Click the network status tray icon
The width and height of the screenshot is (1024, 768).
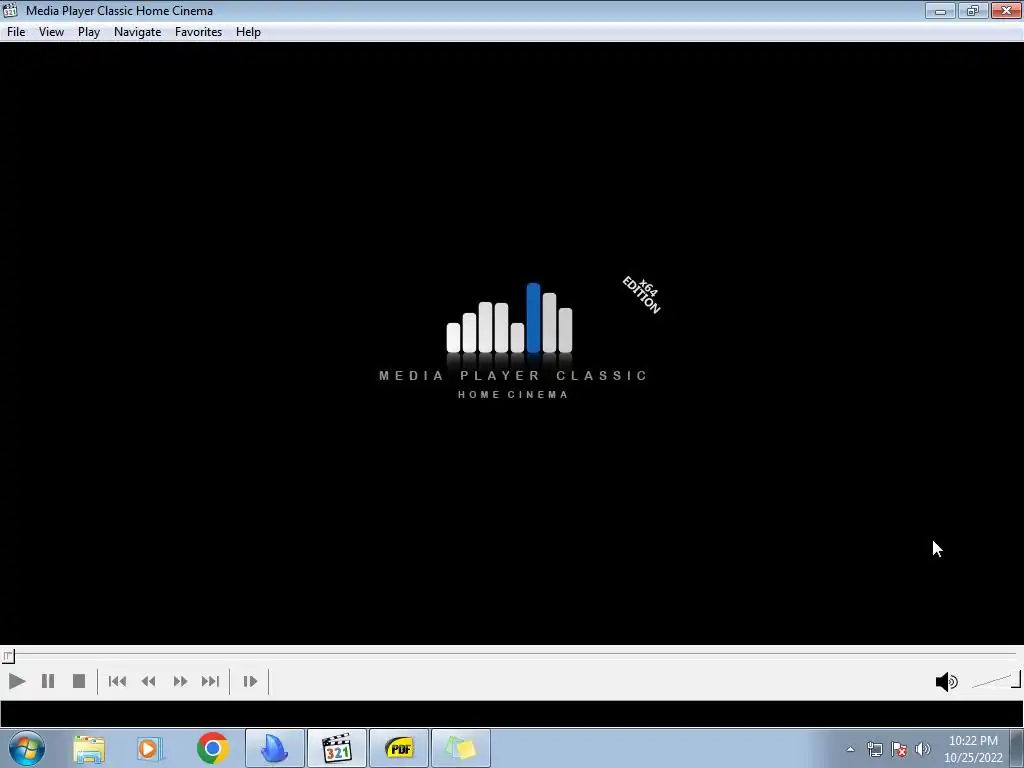click(874, 749)
